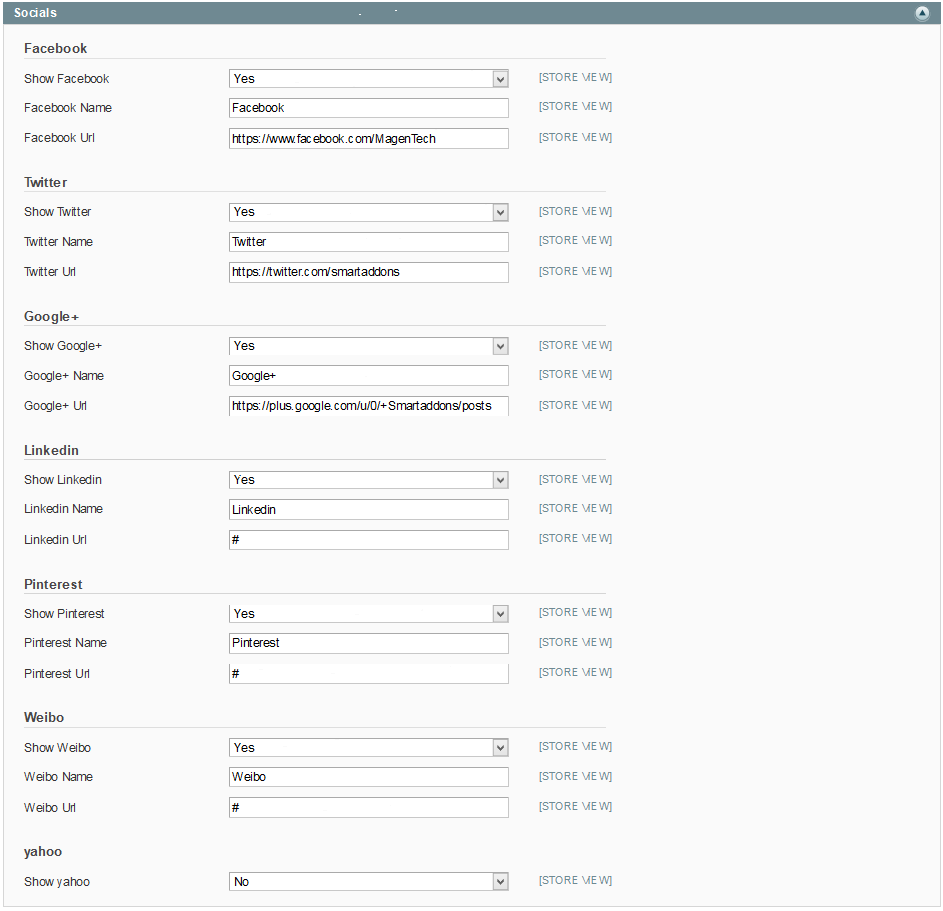The width and height of the screenshot is (943, 911).
Task: Click STORE VIEW scope beside Twitter Url
Action: click(576, 272)
